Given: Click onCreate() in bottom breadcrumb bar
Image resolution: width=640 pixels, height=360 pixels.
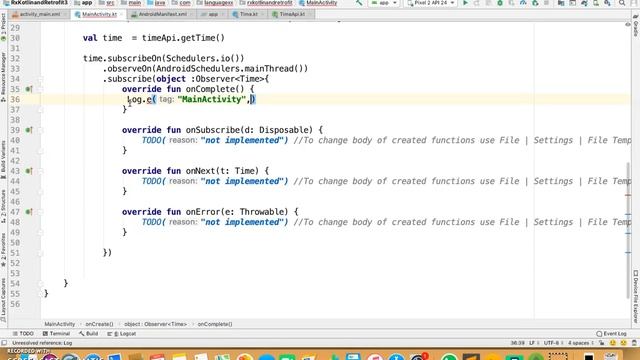Looking at the screenshot, I should [x=99, y=324].
